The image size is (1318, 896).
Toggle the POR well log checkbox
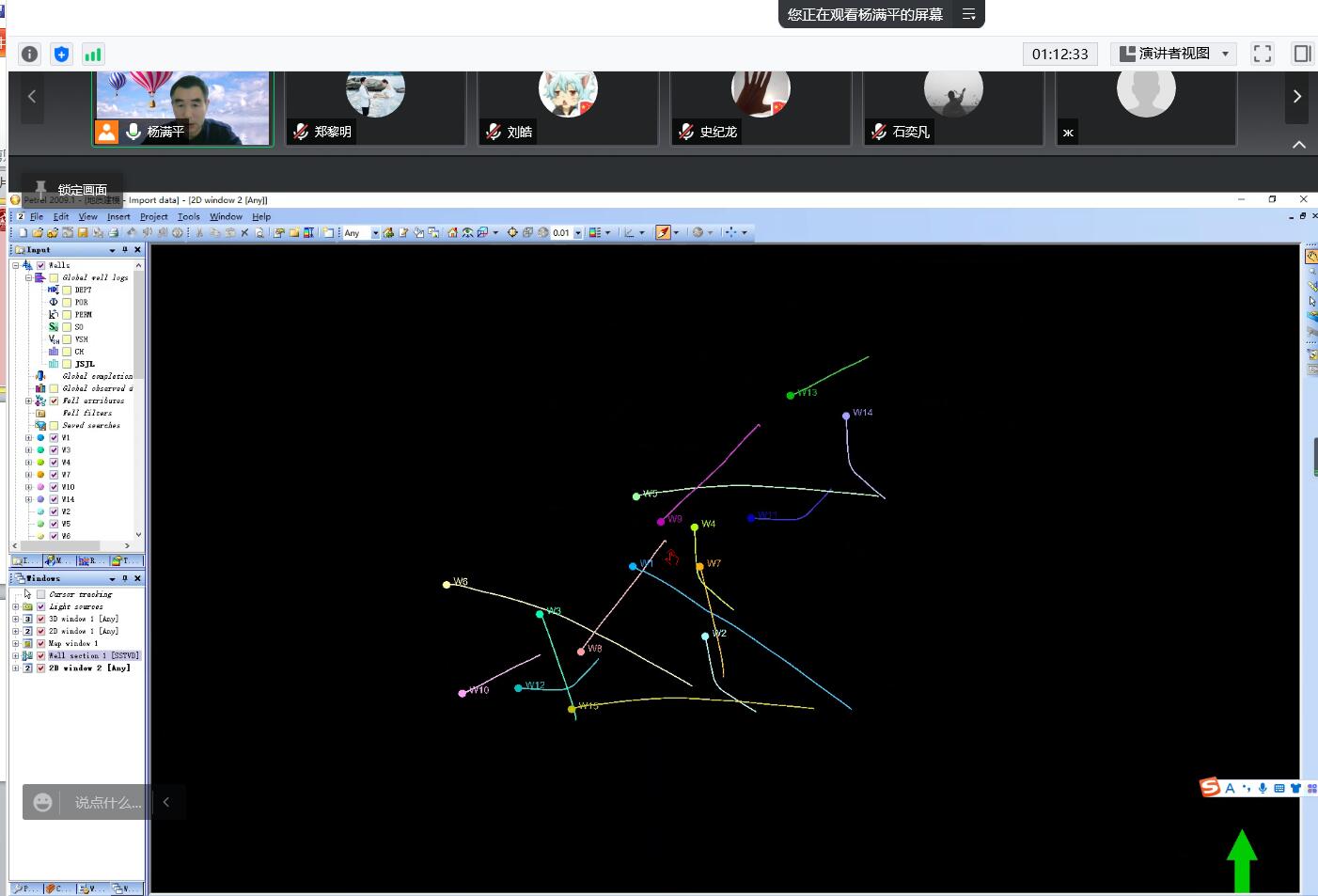pyautogui.click(x=67, y=303)
